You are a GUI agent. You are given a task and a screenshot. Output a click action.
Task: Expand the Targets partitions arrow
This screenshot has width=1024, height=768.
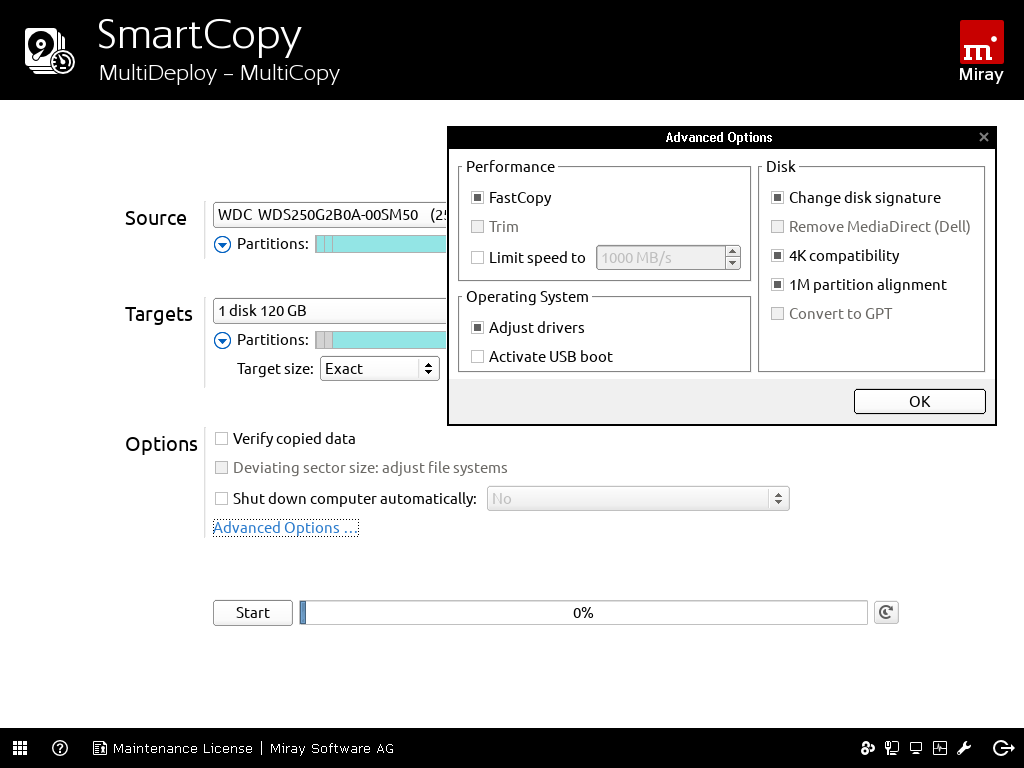(222, 340)
